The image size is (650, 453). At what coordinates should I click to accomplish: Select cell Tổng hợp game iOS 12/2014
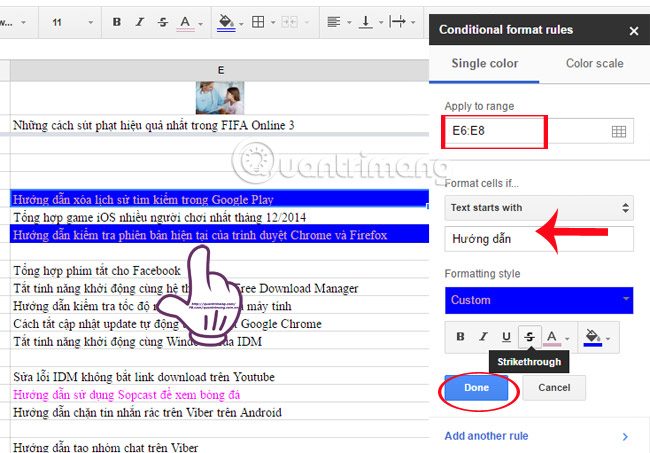tap(220, 217)
